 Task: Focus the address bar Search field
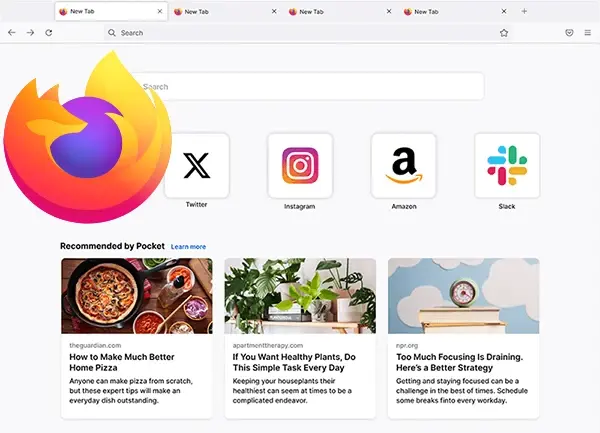(x=302, y=33)
